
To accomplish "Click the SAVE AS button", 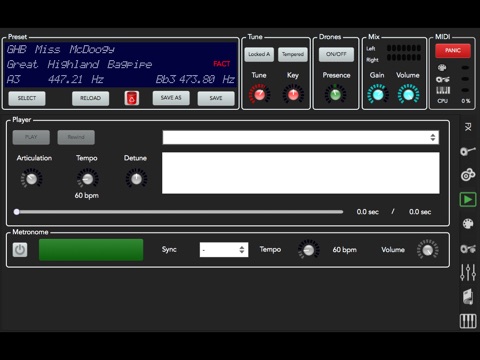I will coord(171,98).
